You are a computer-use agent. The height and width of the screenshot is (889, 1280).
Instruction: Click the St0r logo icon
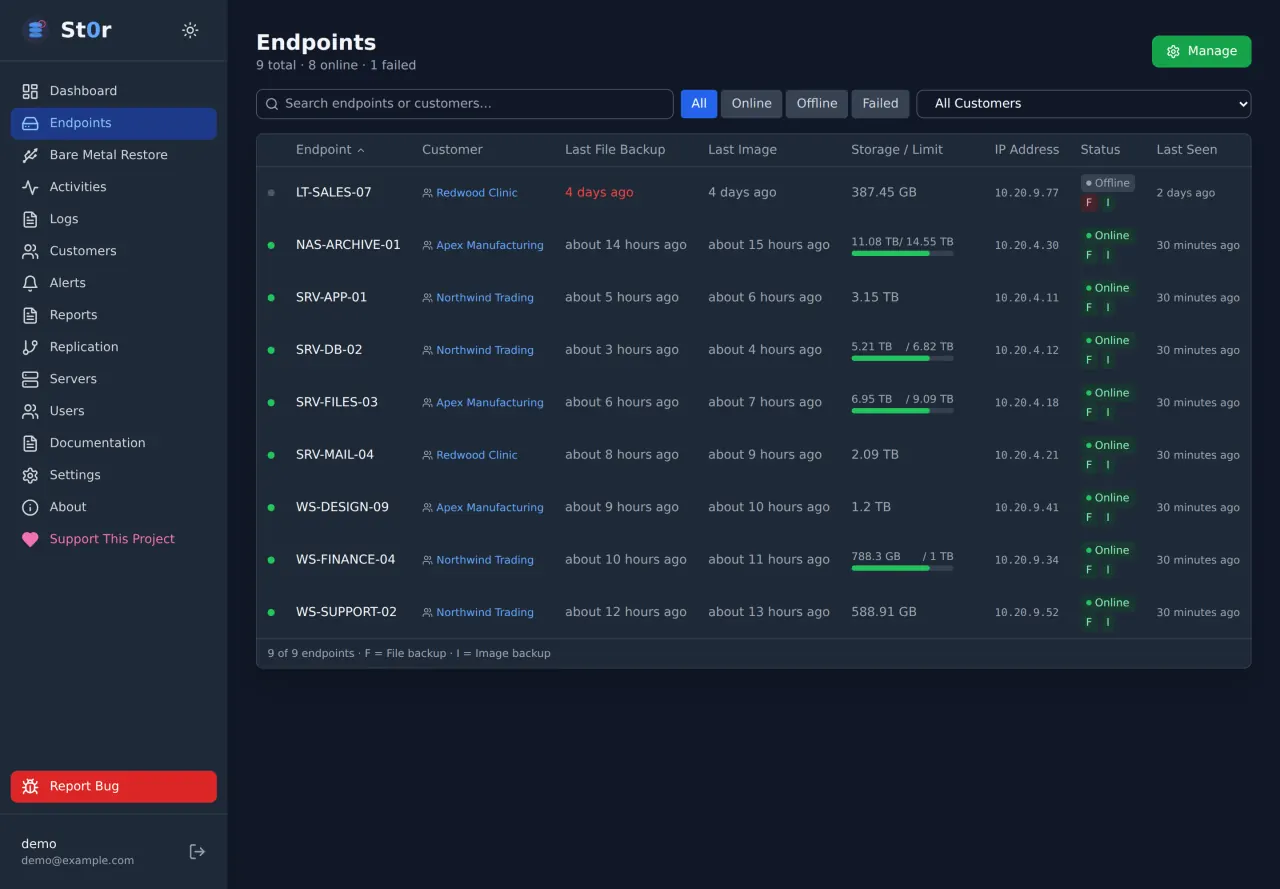pos(36,30)
